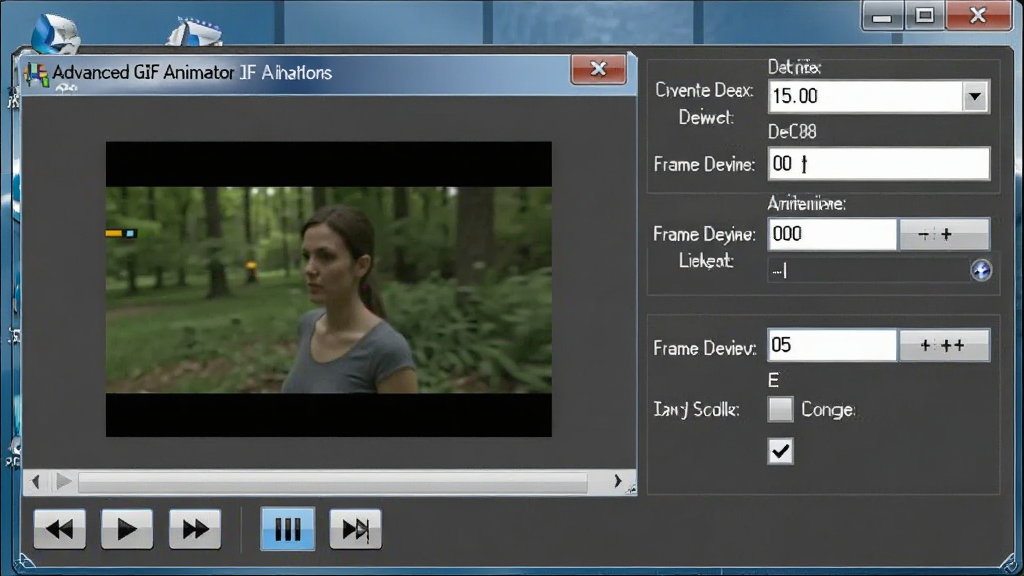Start playback with the play button
Image resolution: width=1024 pixels, height=576 pixels.
(x=127, y=528)
